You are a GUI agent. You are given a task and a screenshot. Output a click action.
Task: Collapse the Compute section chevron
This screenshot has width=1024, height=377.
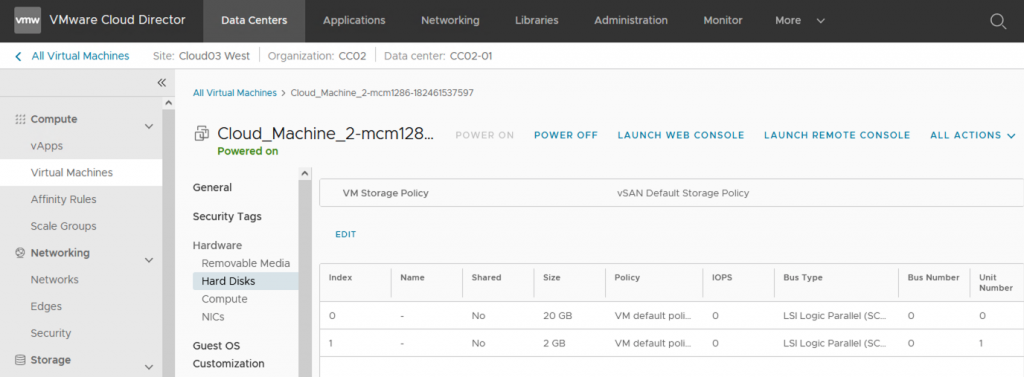click(x=149, y=126)
